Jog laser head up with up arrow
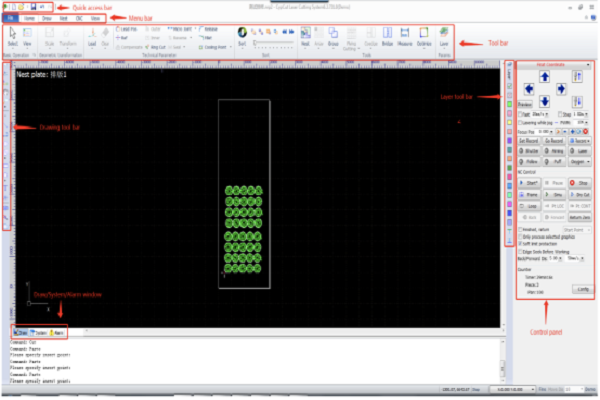 tap(545, 77)
